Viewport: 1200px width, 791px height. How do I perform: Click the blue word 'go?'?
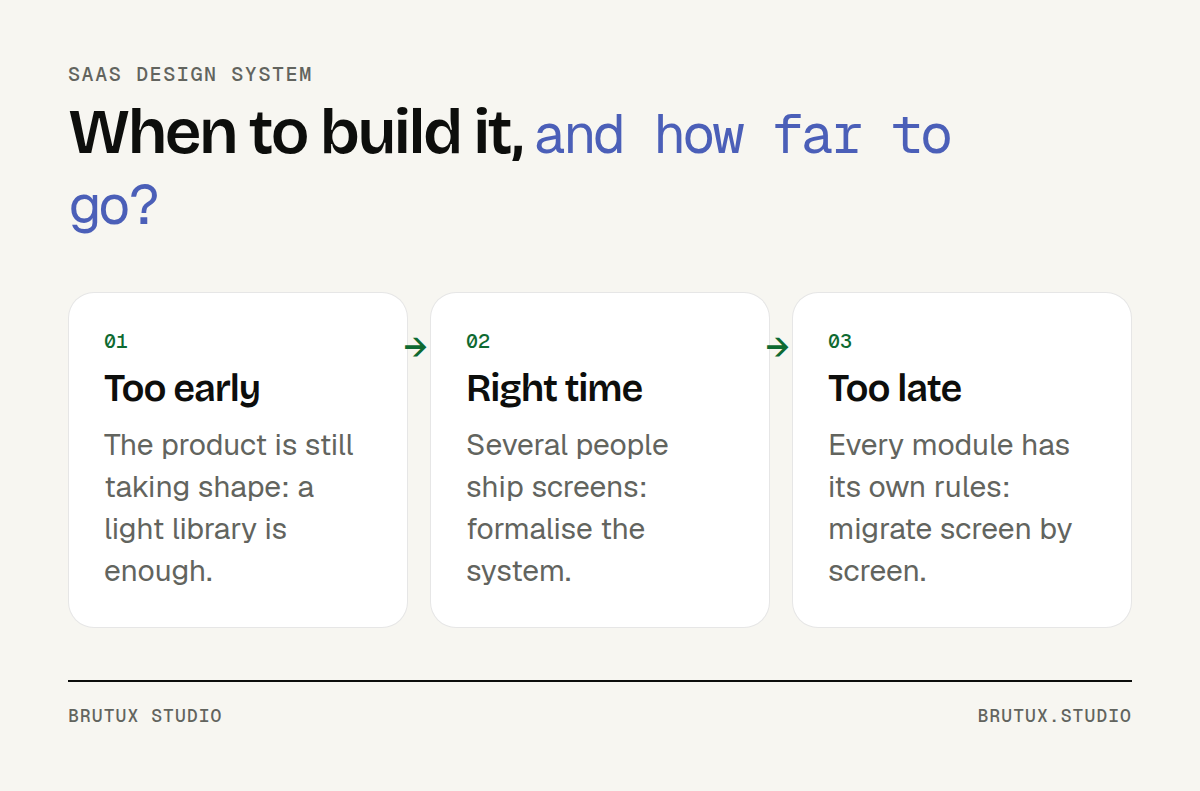click(x=113, y=207)
